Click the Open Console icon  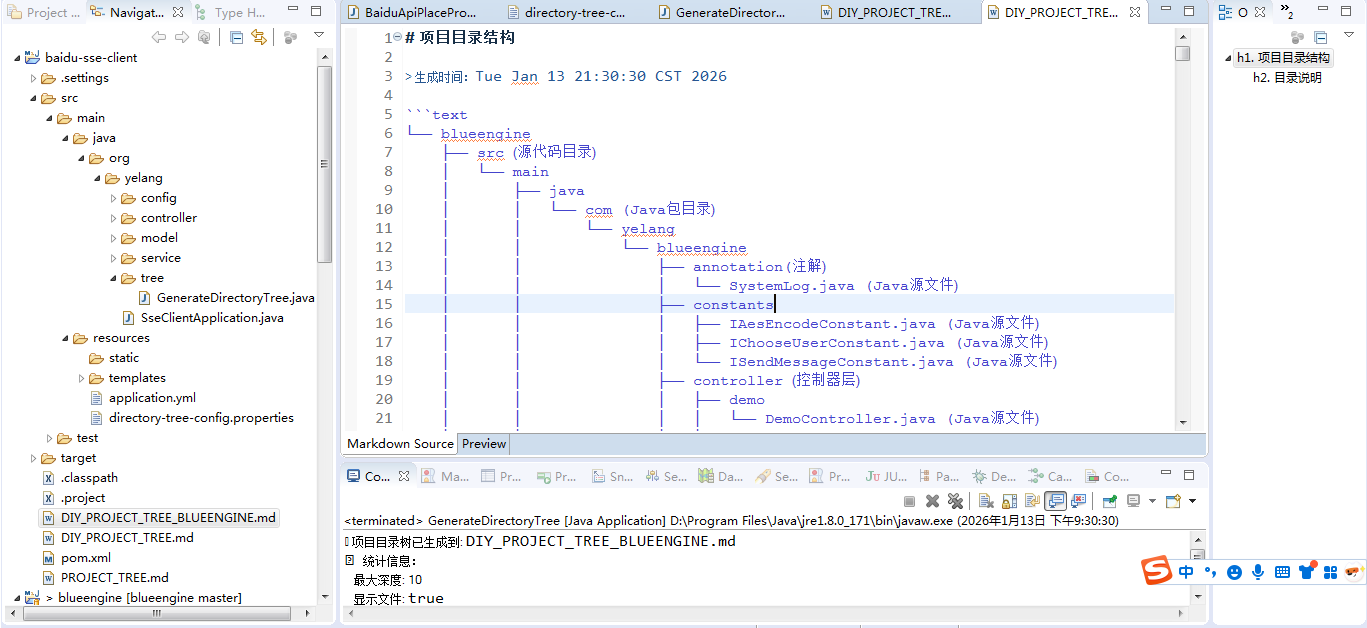click(1173, 501)
